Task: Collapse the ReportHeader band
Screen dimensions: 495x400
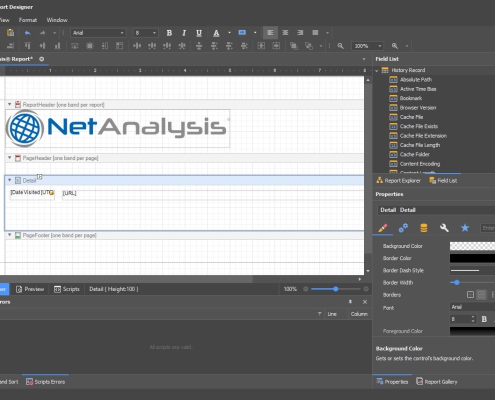Action: 10,105
